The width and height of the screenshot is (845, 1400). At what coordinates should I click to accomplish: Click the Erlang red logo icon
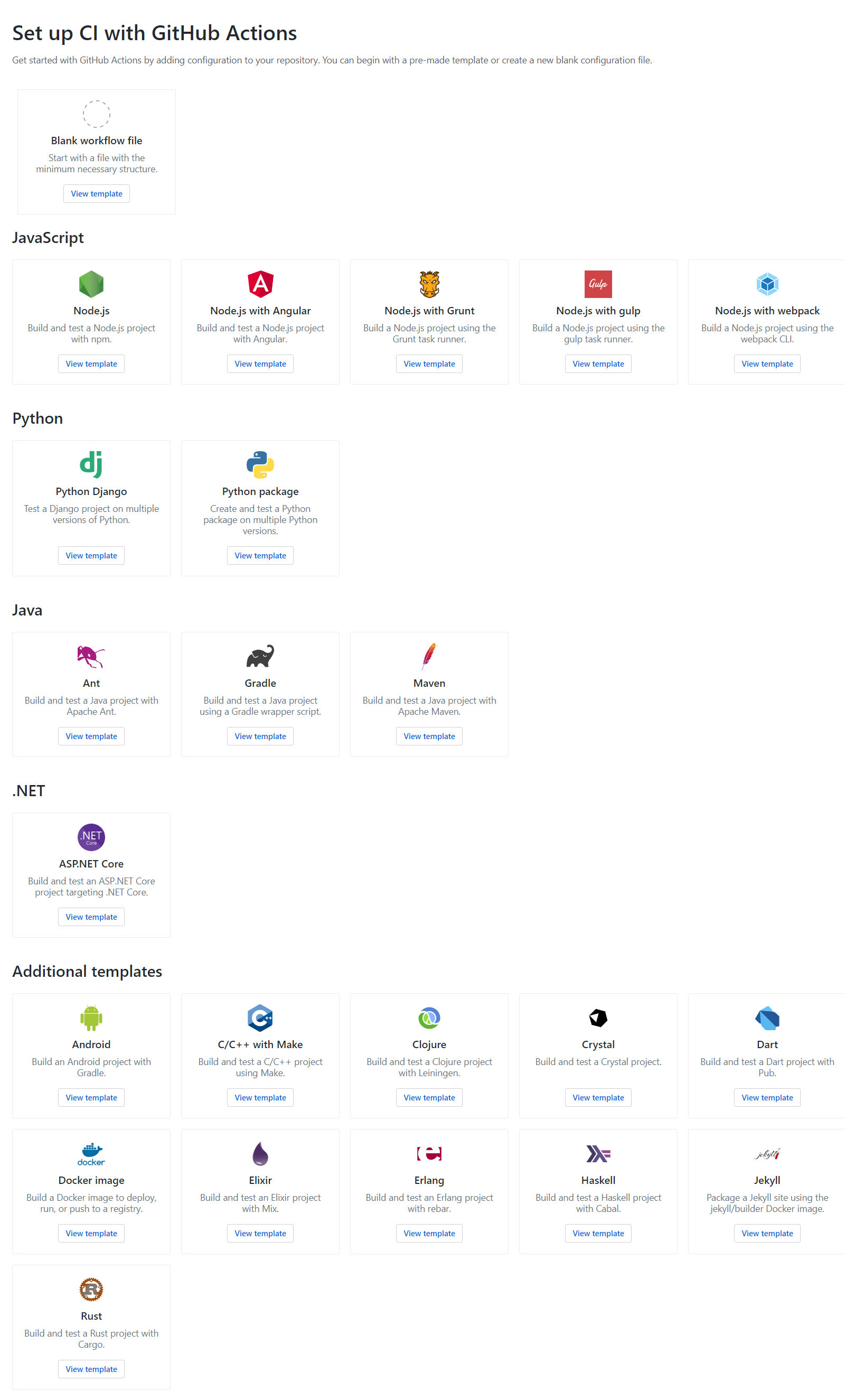tap(429, 1153)
